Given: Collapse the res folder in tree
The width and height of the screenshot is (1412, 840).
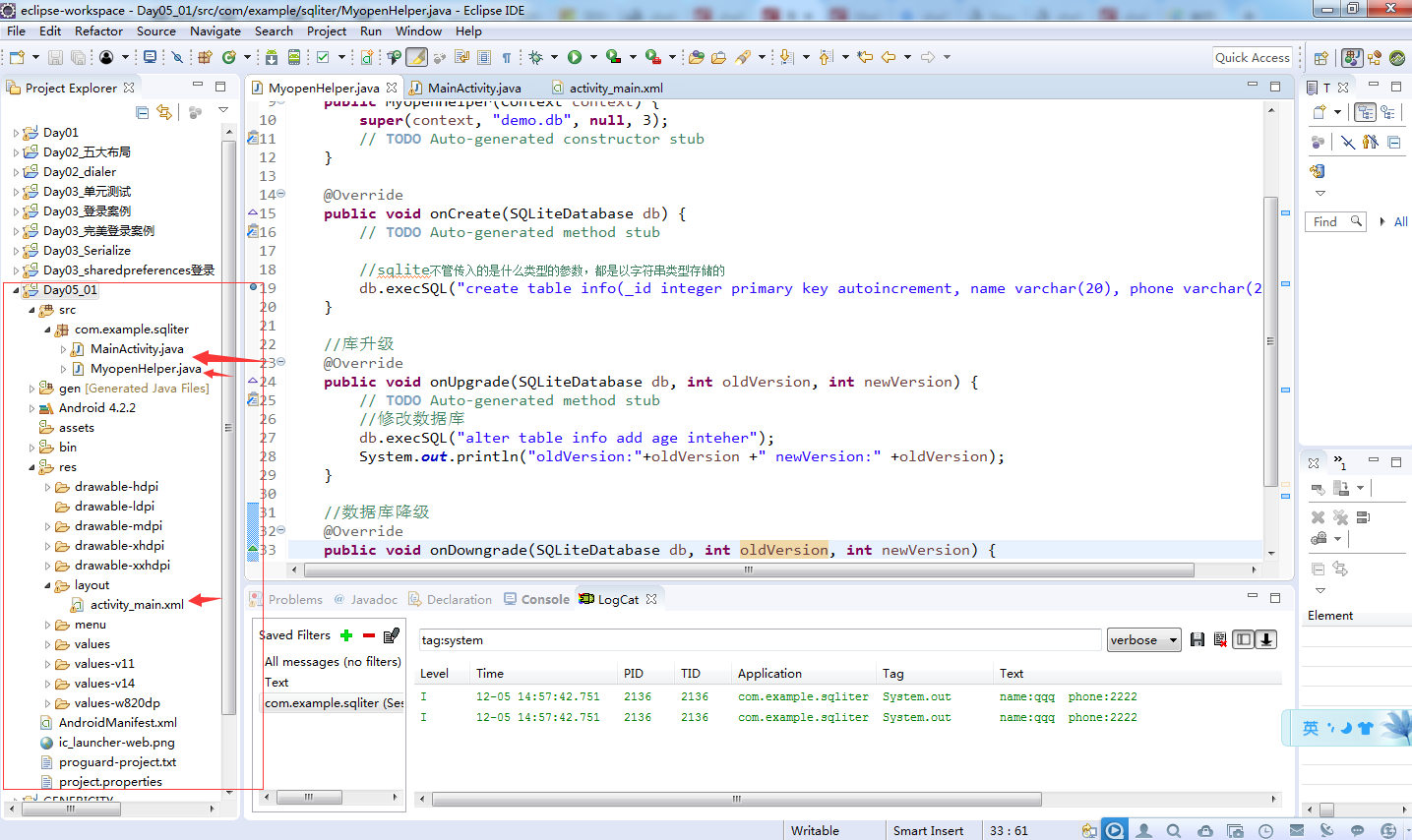Looking at the screenshot, I should coord(31,467).
